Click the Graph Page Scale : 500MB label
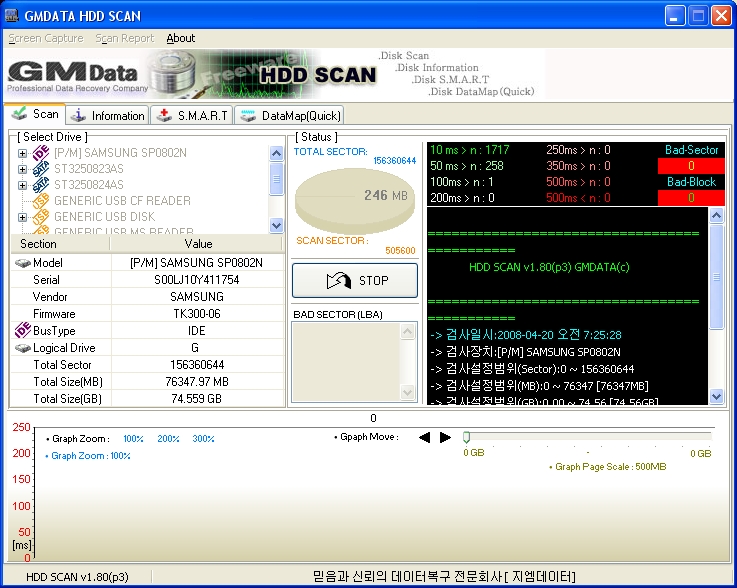 coord(608,467)
